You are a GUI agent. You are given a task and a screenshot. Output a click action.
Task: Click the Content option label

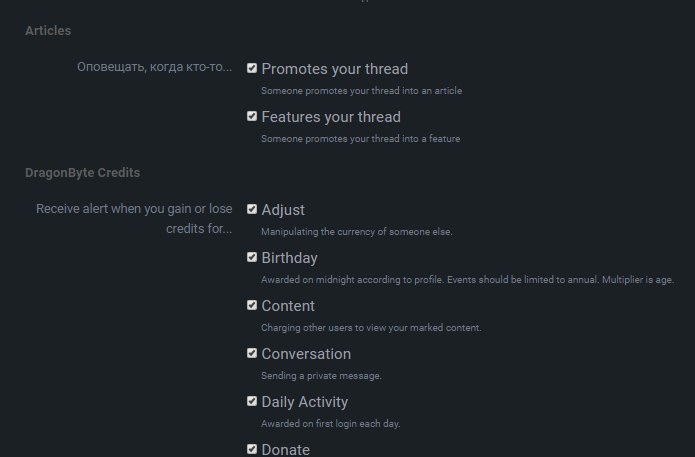pyautogui.click(x=288, y=306)
